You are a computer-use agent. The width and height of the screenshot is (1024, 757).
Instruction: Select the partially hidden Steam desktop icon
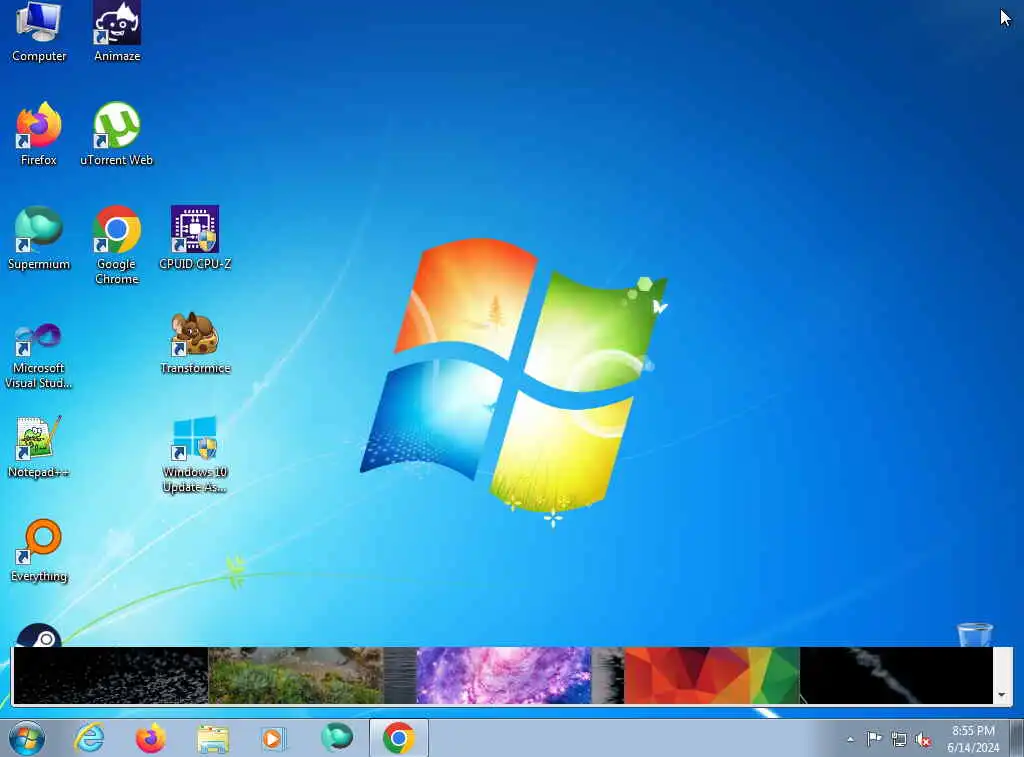click(39, 635)
